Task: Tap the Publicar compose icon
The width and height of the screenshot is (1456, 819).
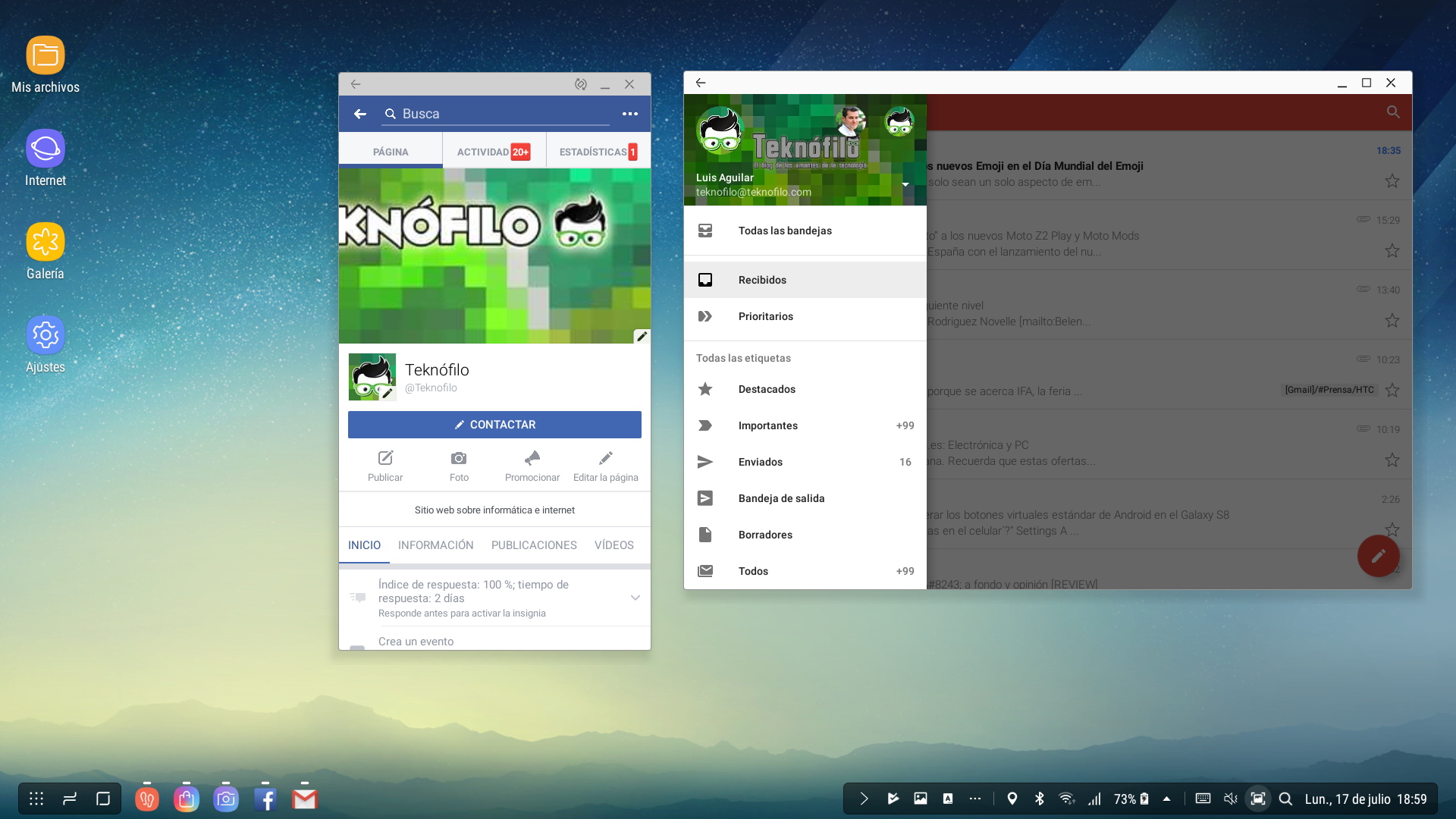Action: click(x=385, y=458)
